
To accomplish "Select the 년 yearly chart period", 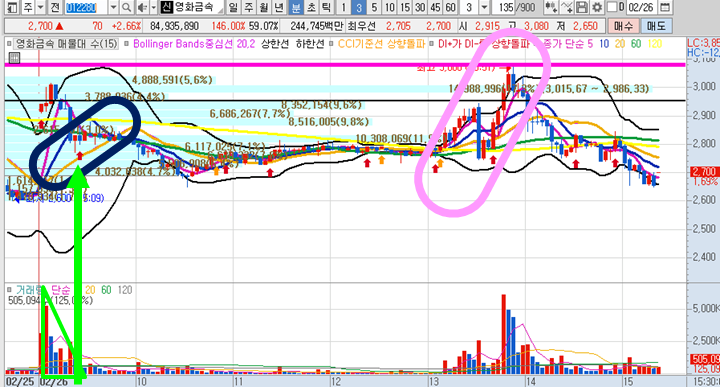I will (279, 7).
